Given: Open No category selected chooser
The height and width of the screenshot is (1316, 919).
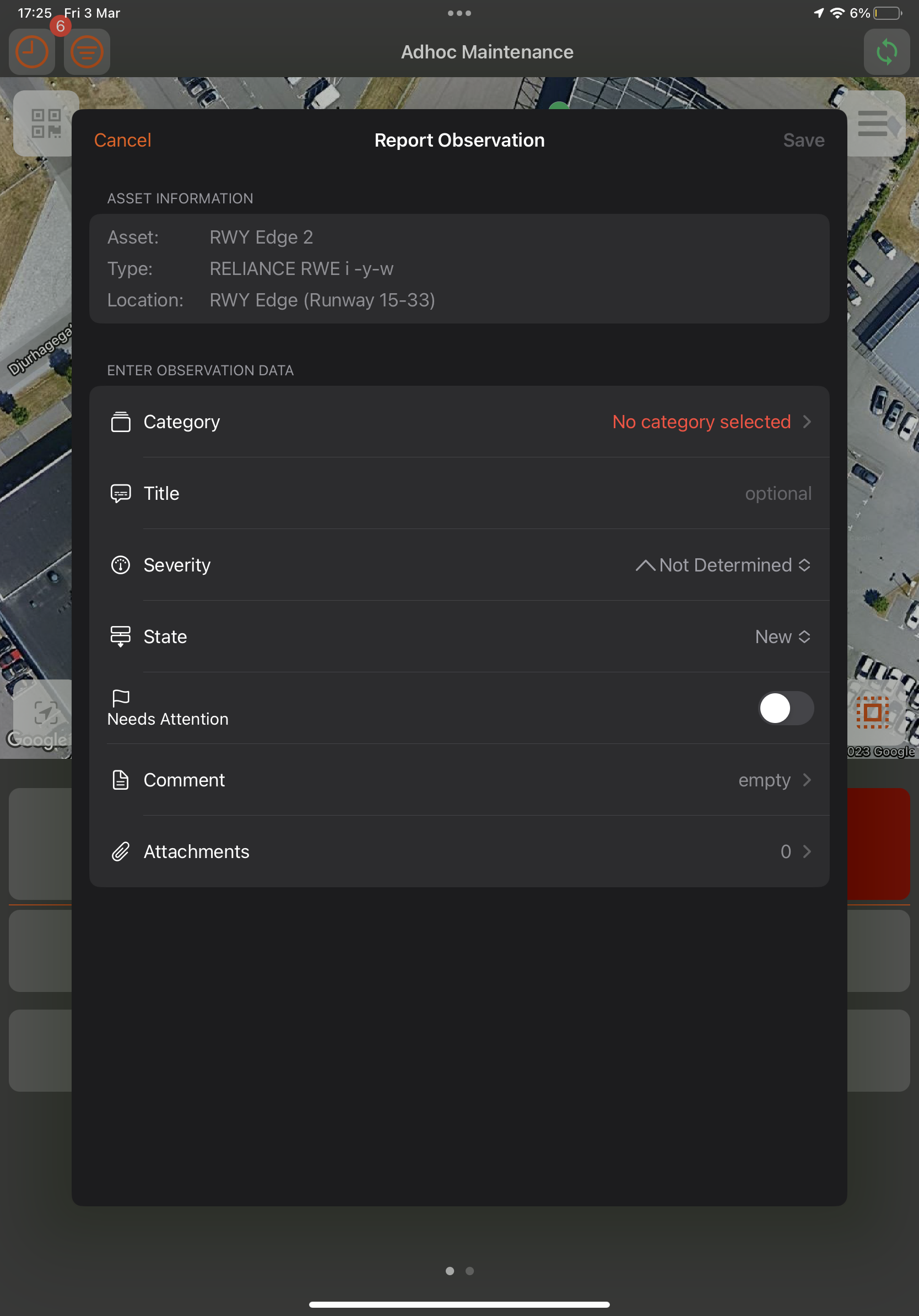Looking at the screenshot, I should point(711,422).
